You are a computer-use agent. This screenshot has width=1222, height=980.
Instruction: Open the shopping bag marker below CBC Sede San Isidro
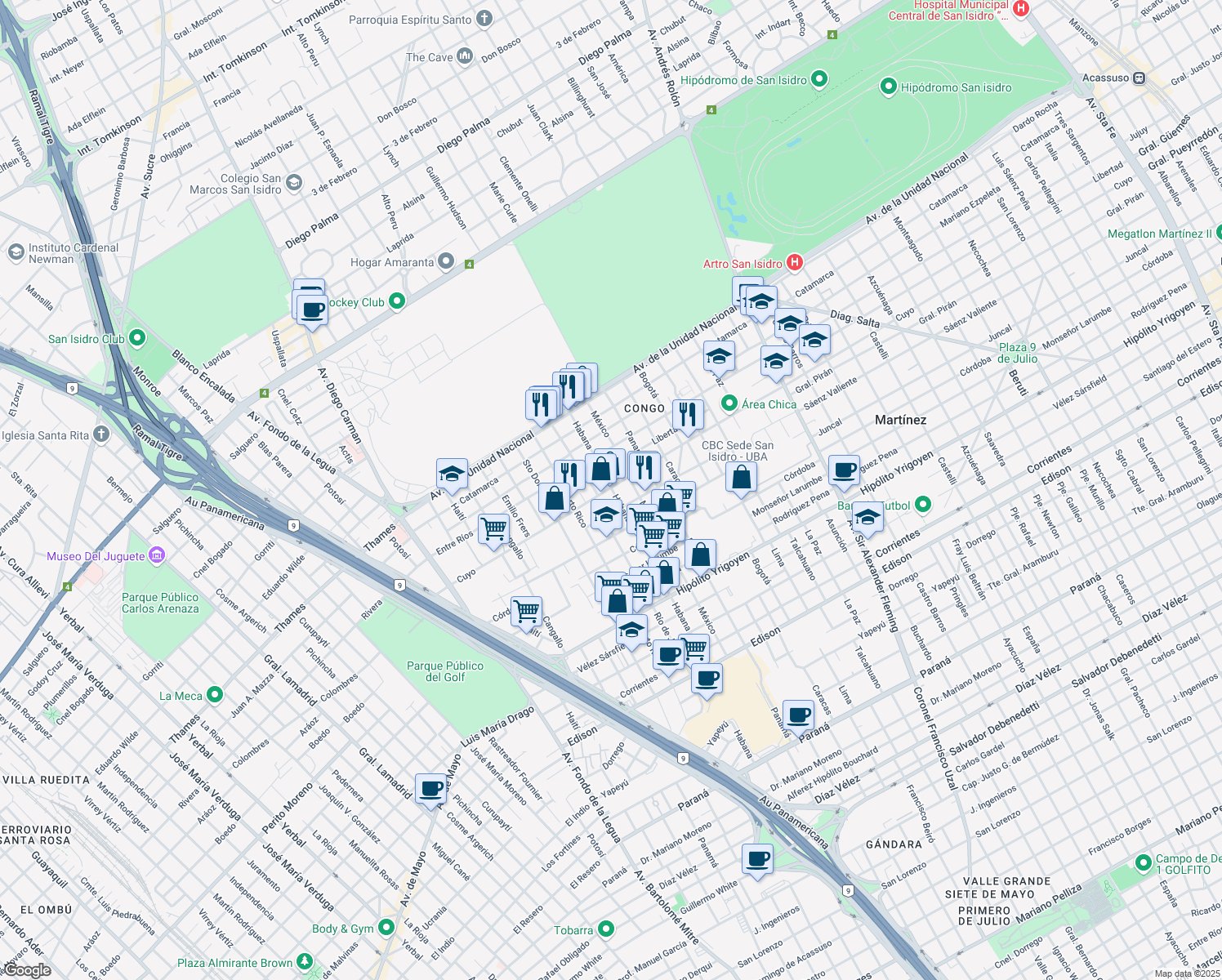coord(741,478)
